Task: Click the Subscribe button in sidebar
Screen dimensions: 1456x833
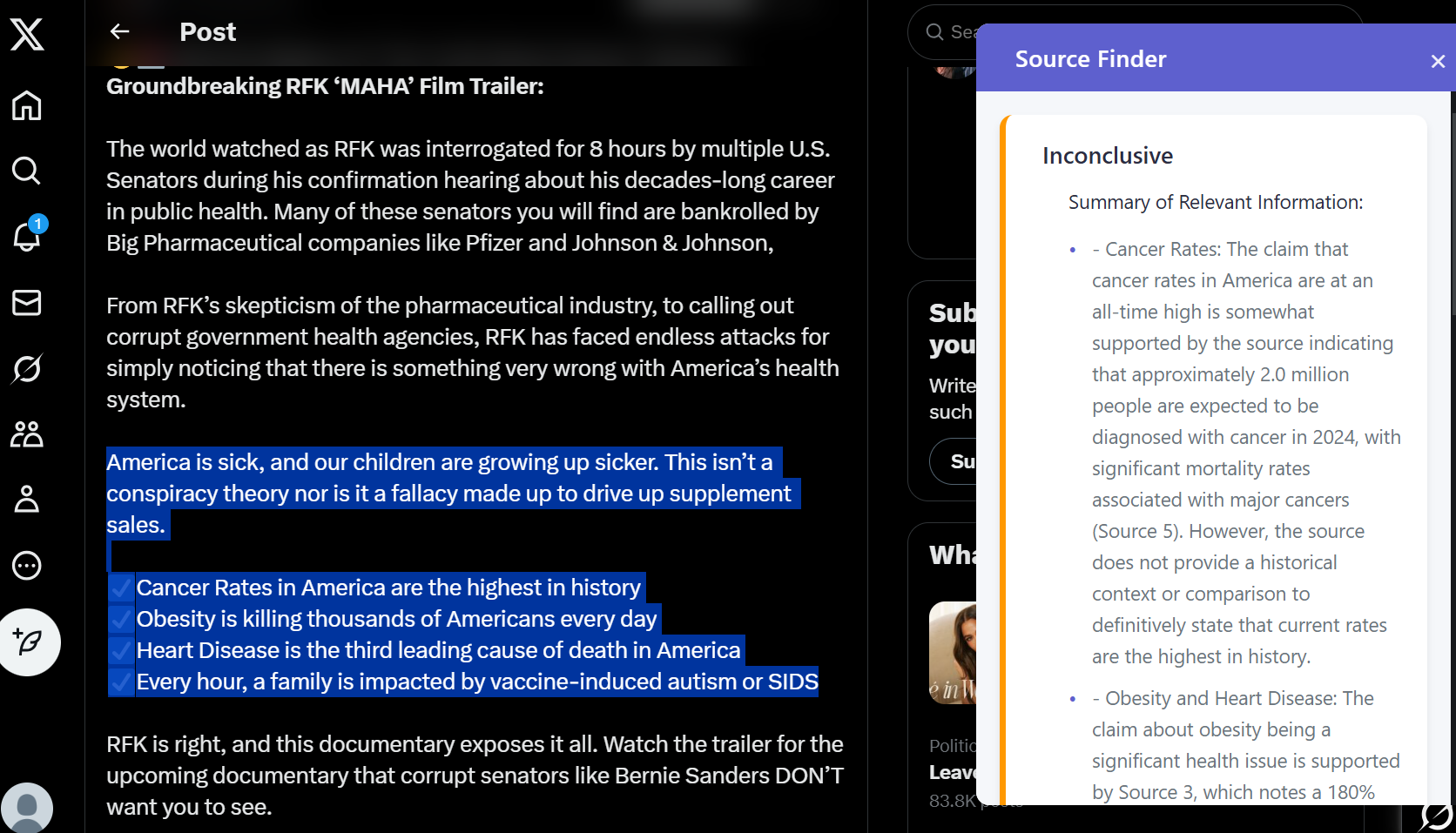Action: click(x=955, y=461)
